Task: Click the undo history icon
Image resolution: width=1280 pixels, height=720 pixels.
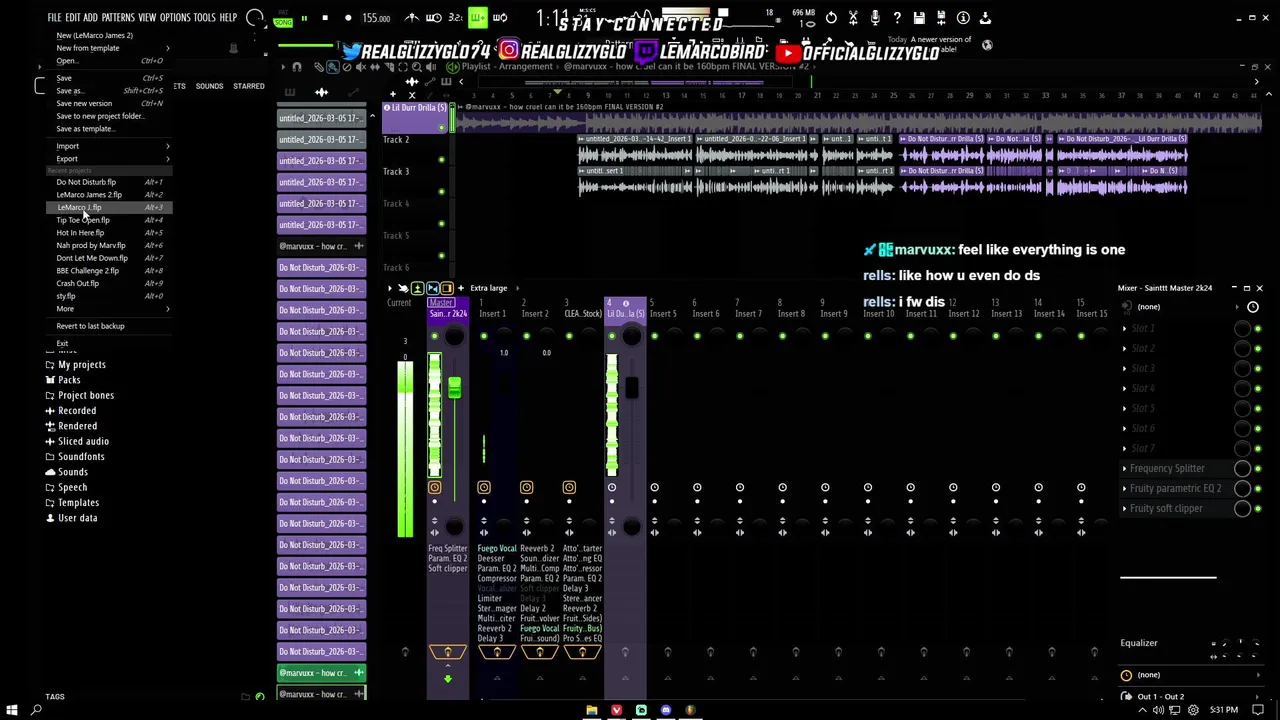Action: (831, 18)
